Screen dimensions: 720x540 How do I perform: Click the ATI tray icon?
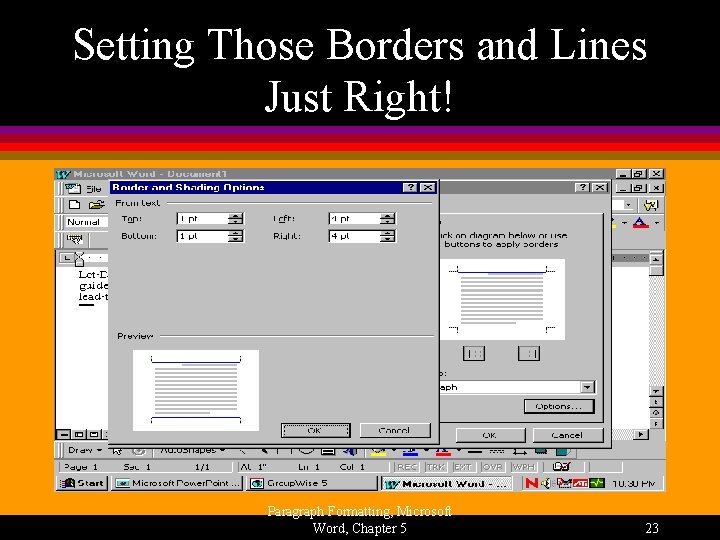tap(580, 483)
